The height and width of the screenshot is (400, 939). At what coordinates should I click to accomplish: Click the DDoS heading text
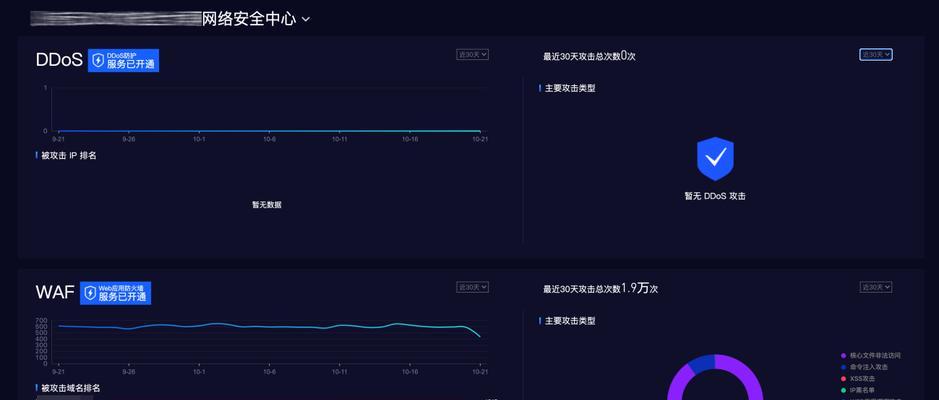coord(59,60)
